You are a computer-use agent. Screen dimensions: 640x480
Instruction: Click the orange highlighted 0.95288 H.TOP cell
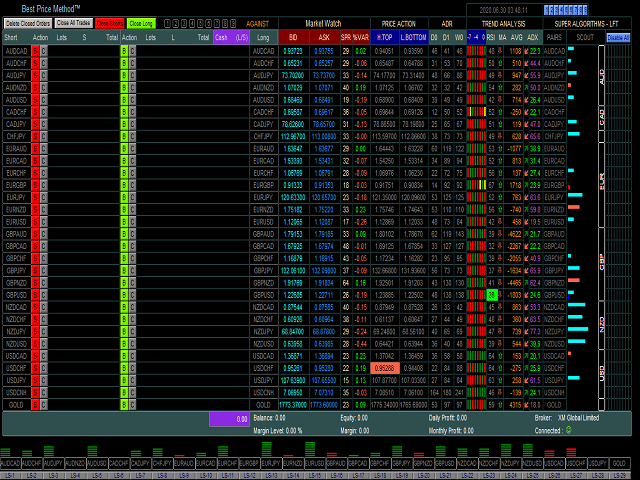tap(384, 368)
